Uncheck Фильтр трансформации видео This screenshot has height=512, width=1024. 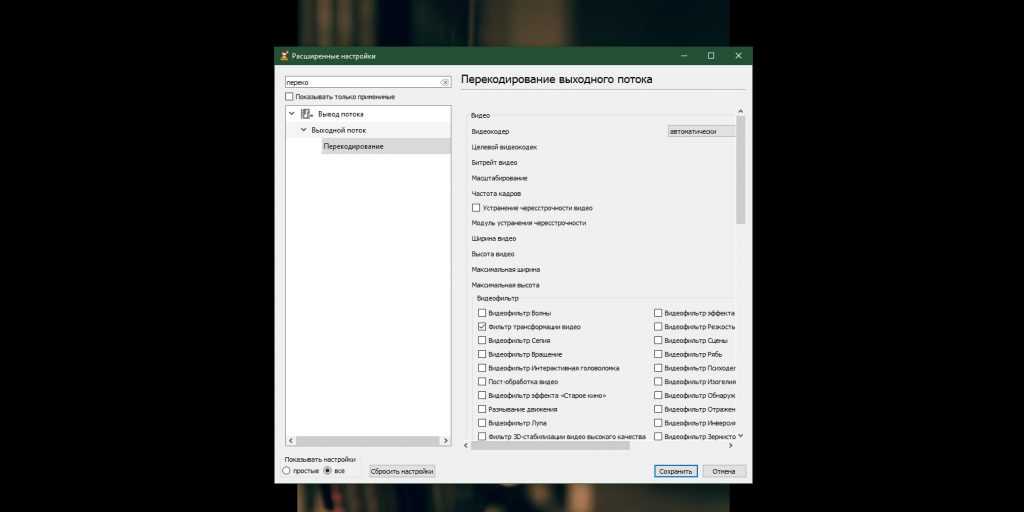[482, 327]
